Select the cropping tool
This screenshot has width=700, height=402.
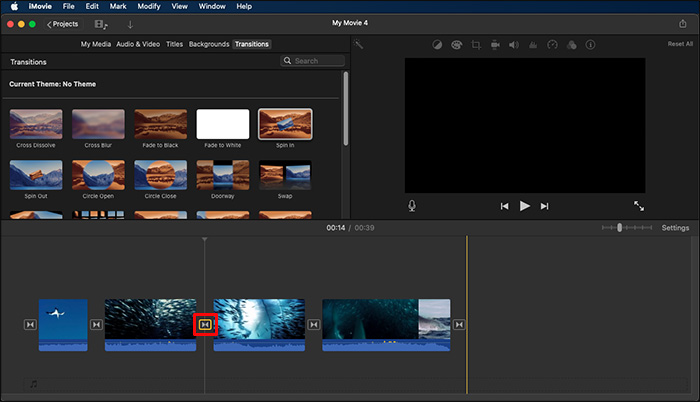[476, 45]
